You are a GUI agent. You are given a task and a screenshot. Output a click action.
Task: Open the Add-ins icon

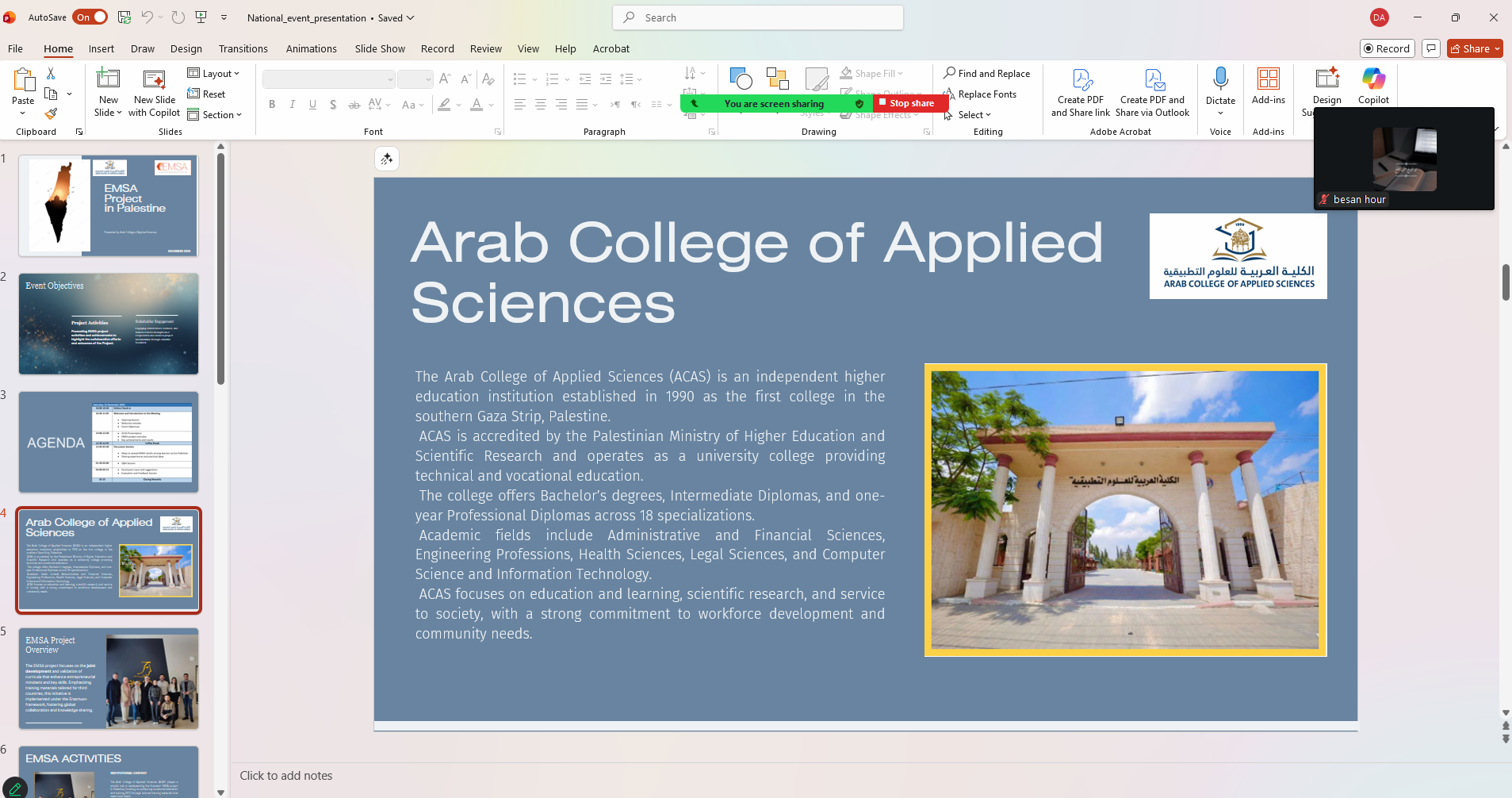(1268, 79)
